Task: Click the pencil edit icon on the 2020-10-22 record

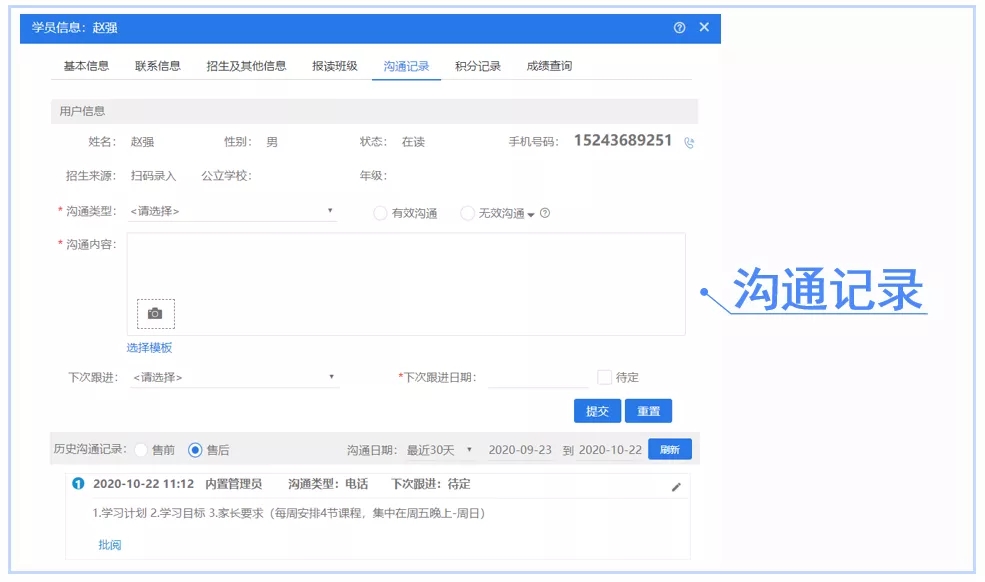Action: (676, 485)
